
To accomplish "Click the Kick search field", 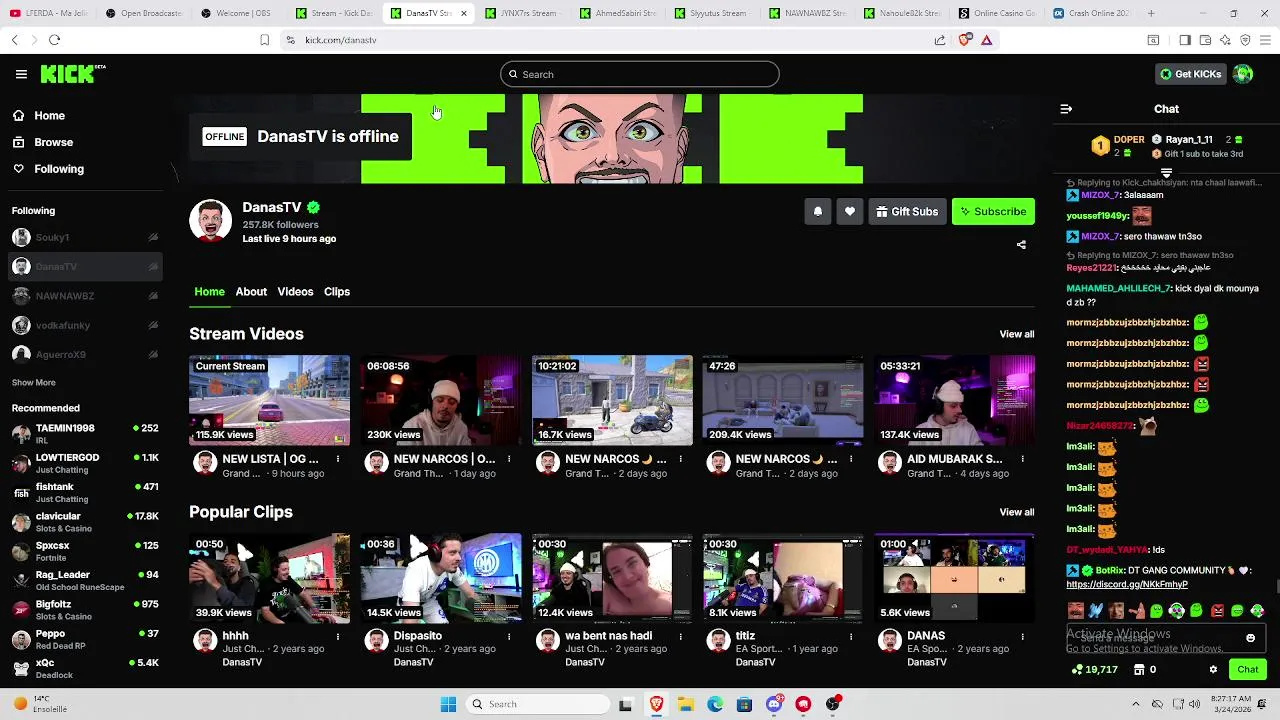I will click(x=640, y=74).
